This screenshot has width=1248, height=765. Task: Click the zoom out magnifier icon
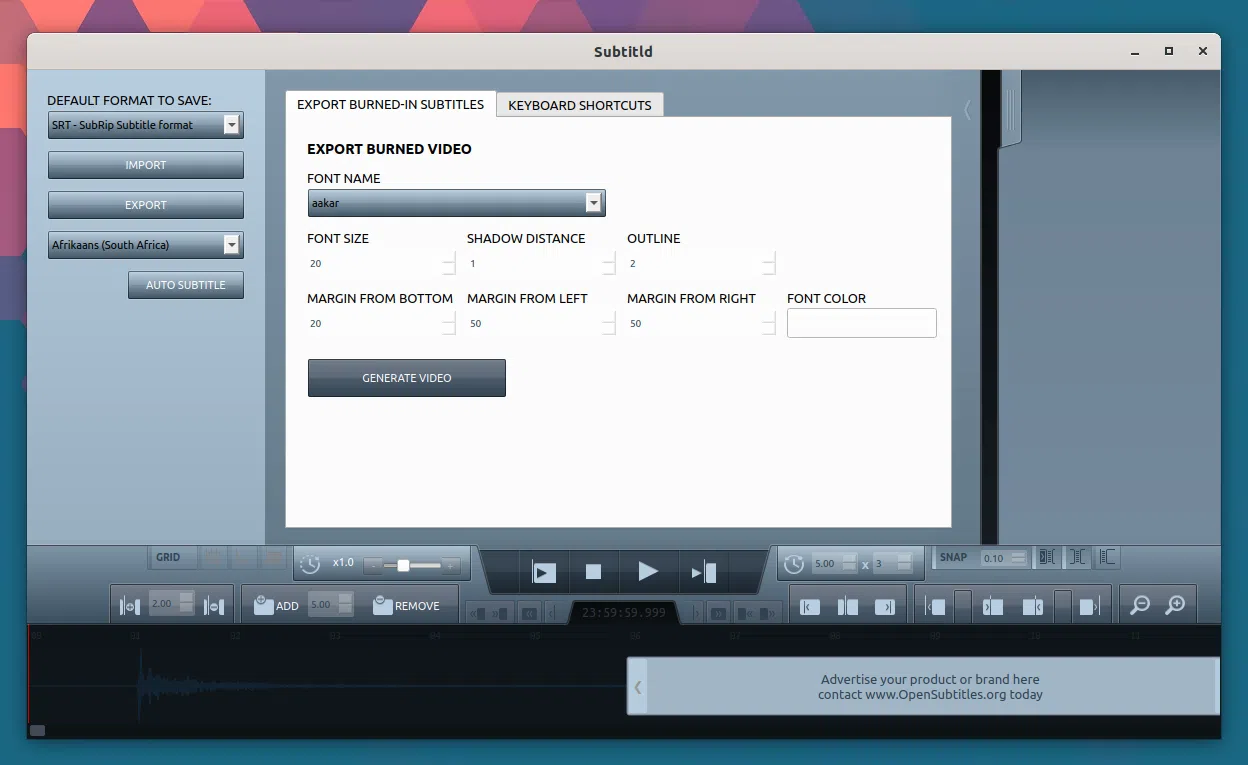point(1139,605)
